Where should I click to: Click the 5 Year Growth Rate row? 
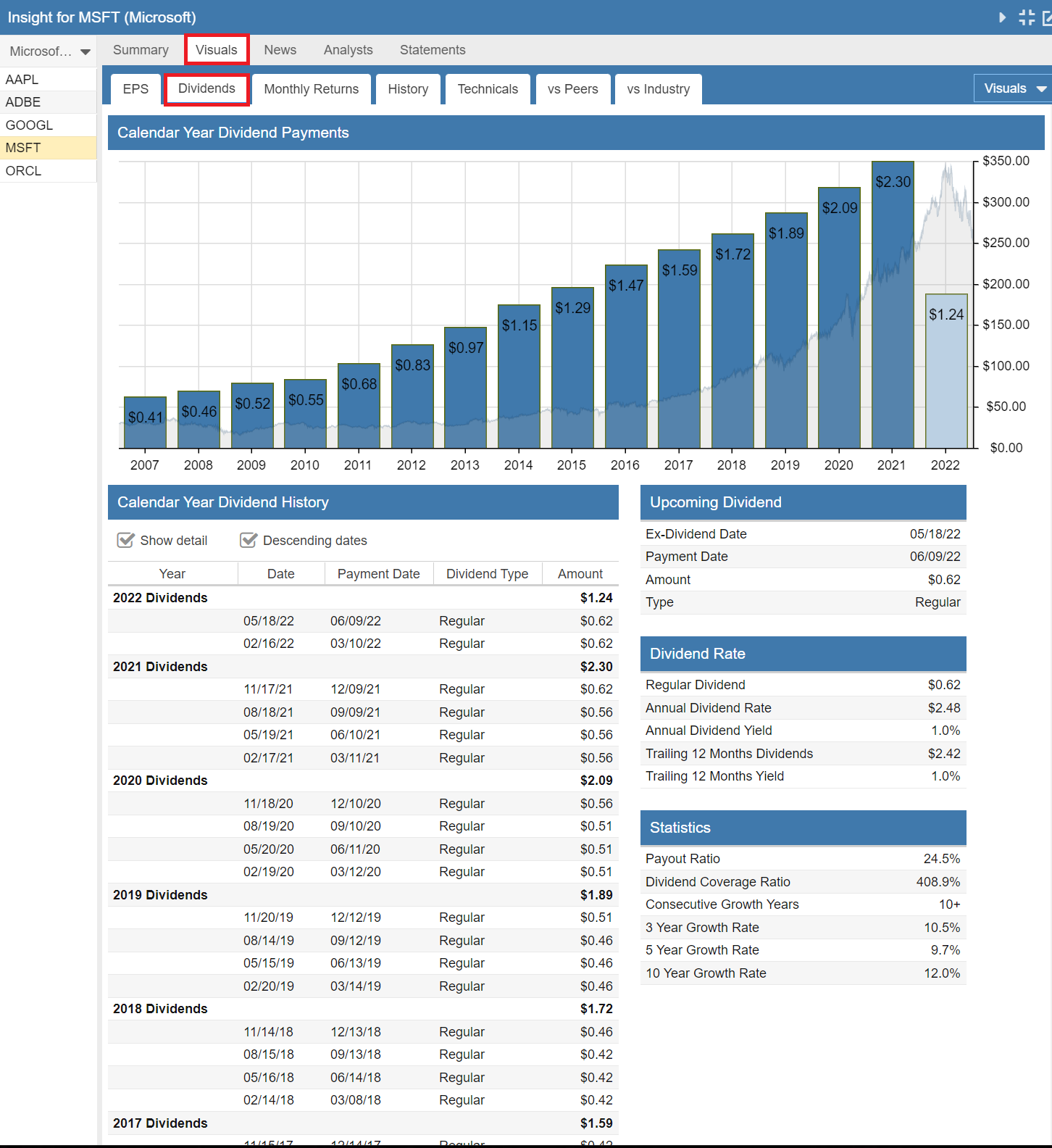(803, 950)
